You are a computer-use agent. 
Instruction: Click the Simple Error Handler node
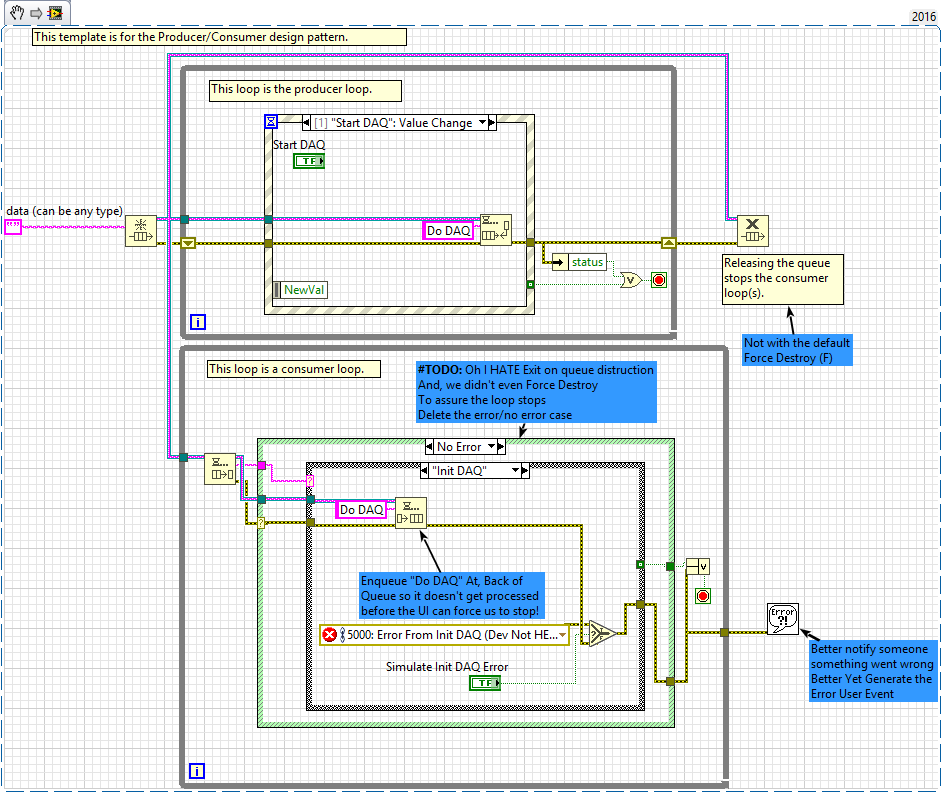783,619
